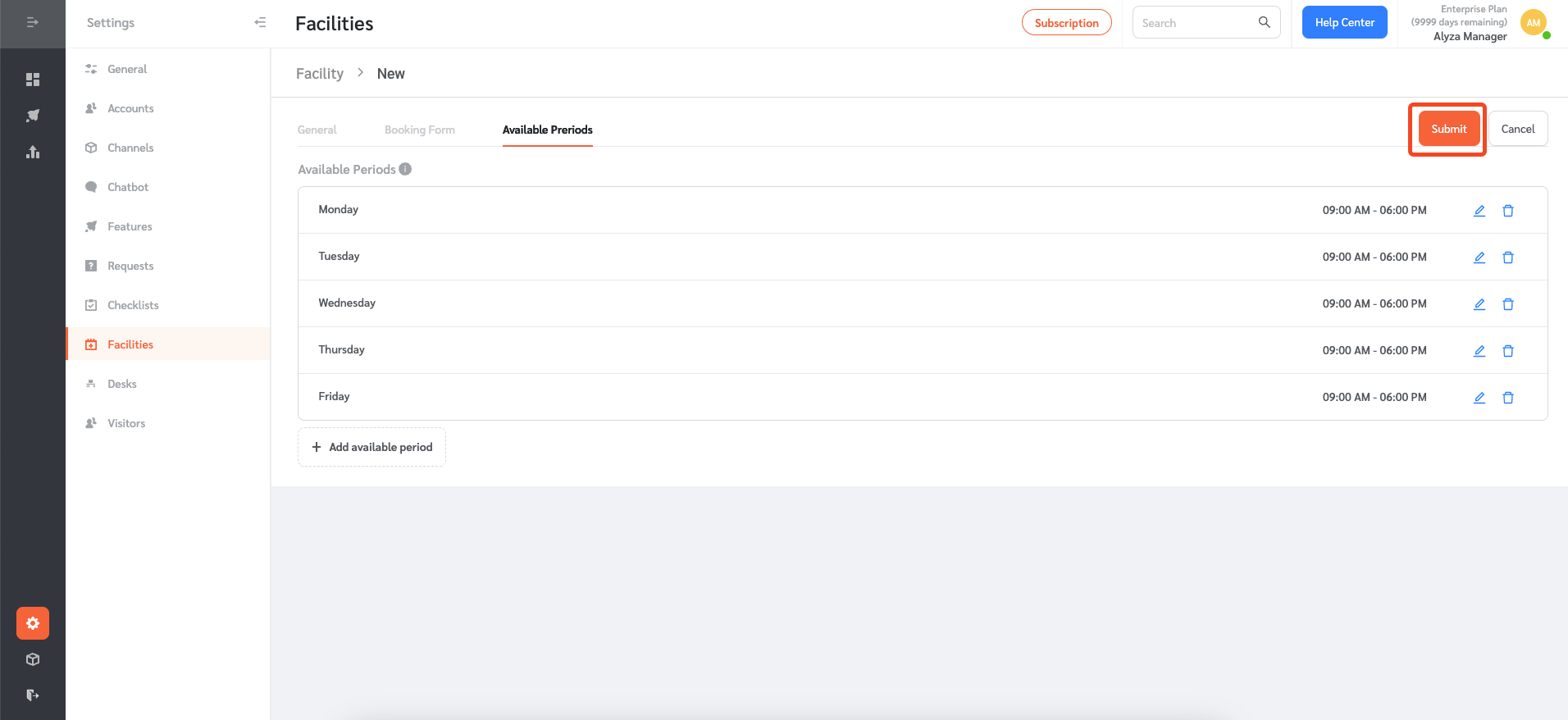Open Features settings menu item

tap(168, 226)
